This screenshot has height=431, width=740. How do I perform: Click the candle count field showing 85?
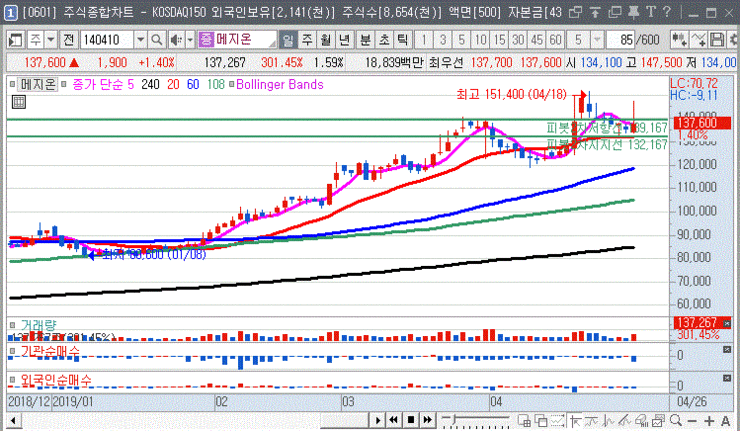pyautogui.click(x=621, y=40)
